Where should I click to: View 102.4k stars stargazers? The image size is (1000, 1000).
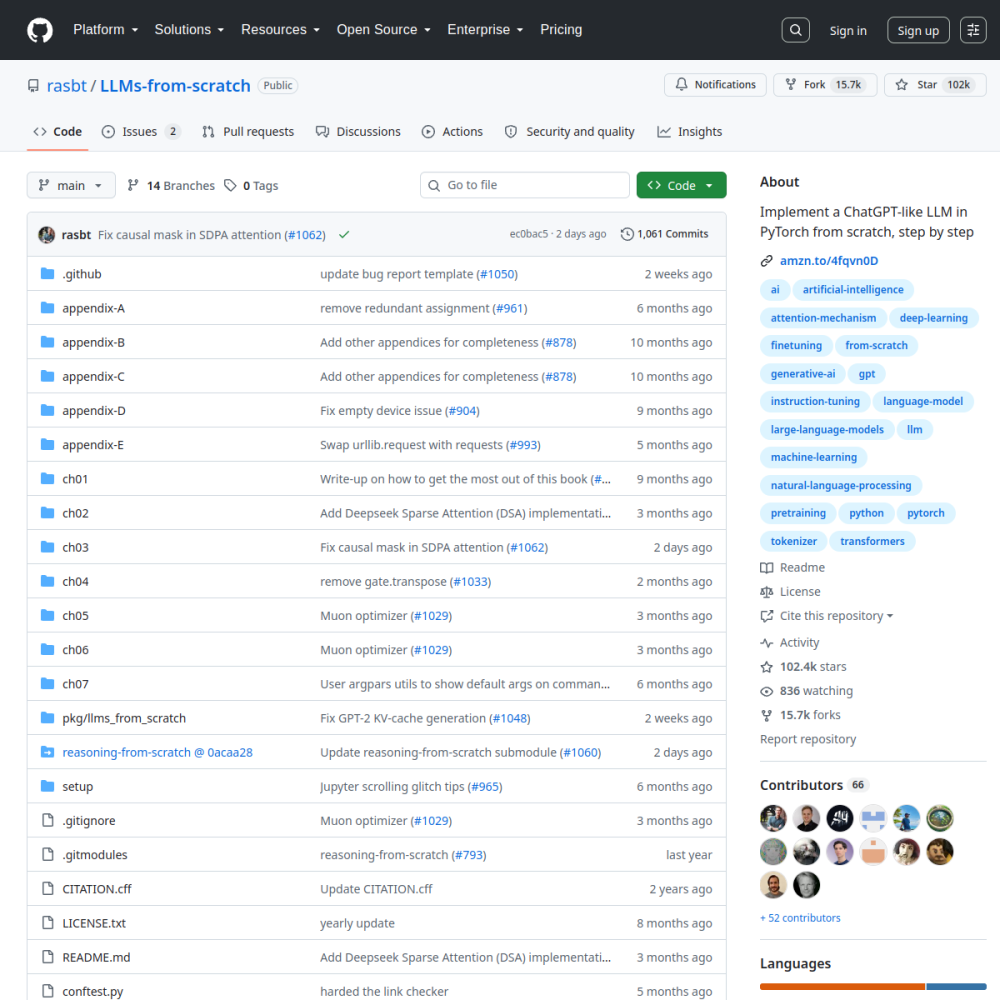click(803, 667)
